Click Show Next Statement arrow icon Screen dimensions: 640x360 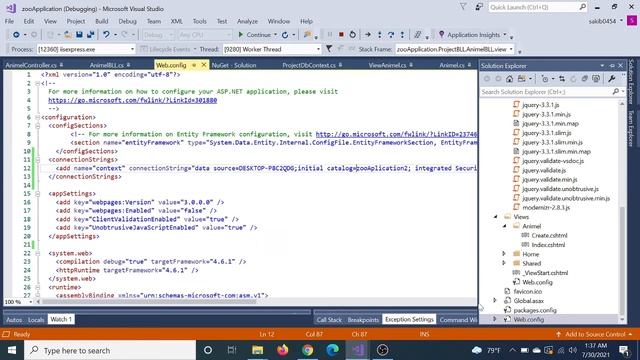(x=368, y=35)
